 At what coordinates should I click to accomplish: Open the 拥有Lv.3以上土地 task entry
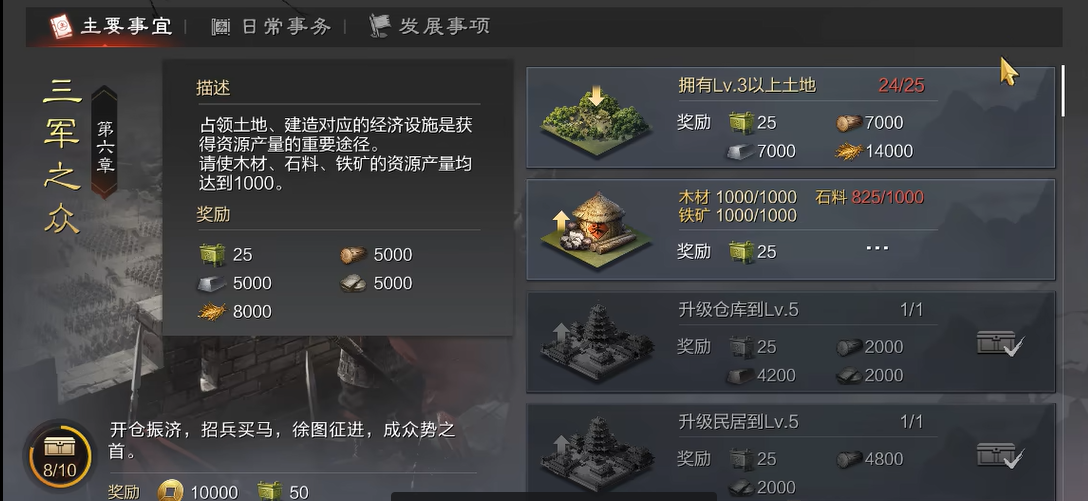[x=790, y=118]
